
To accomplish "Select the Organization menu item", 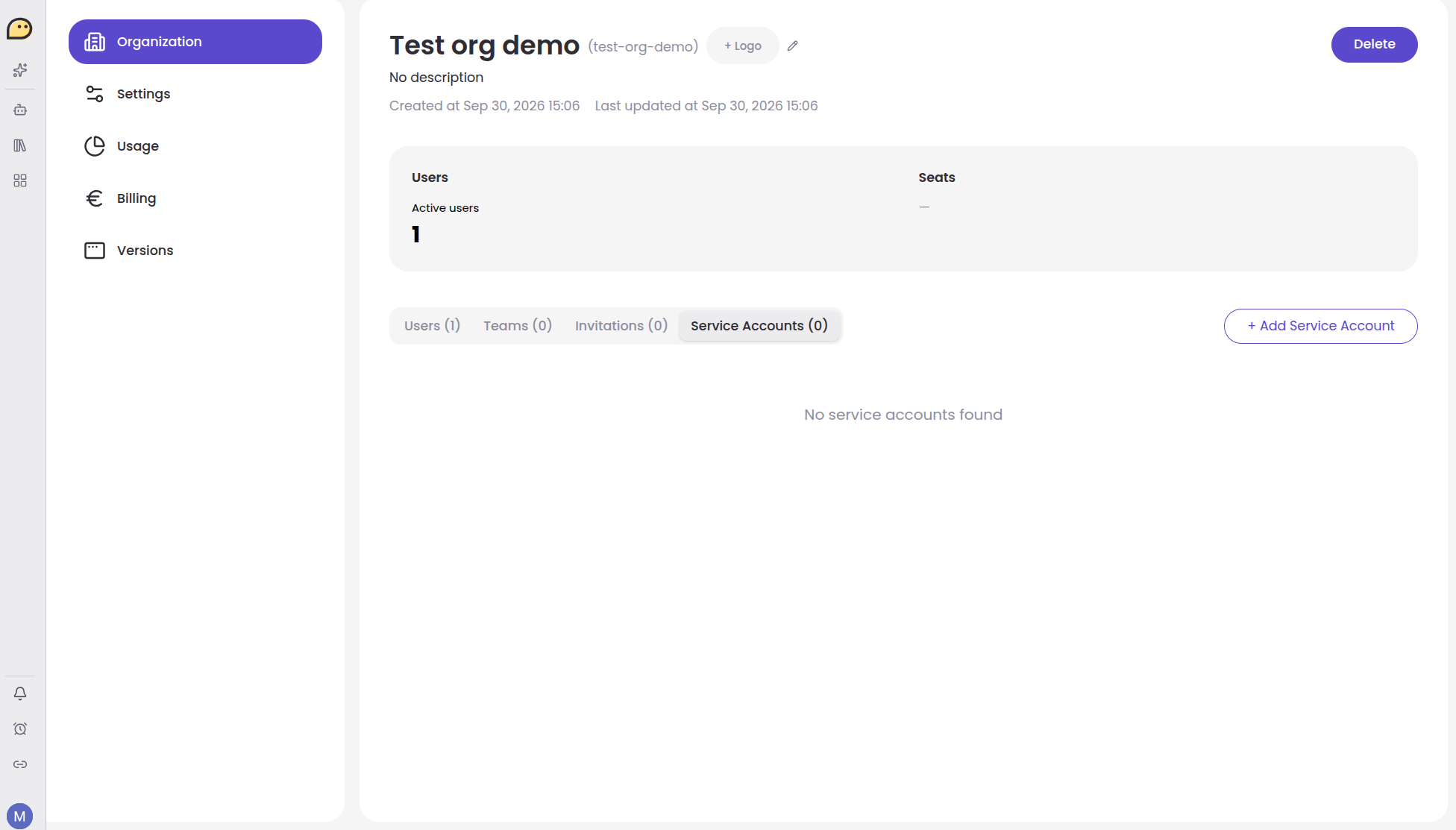I will 195,42.
